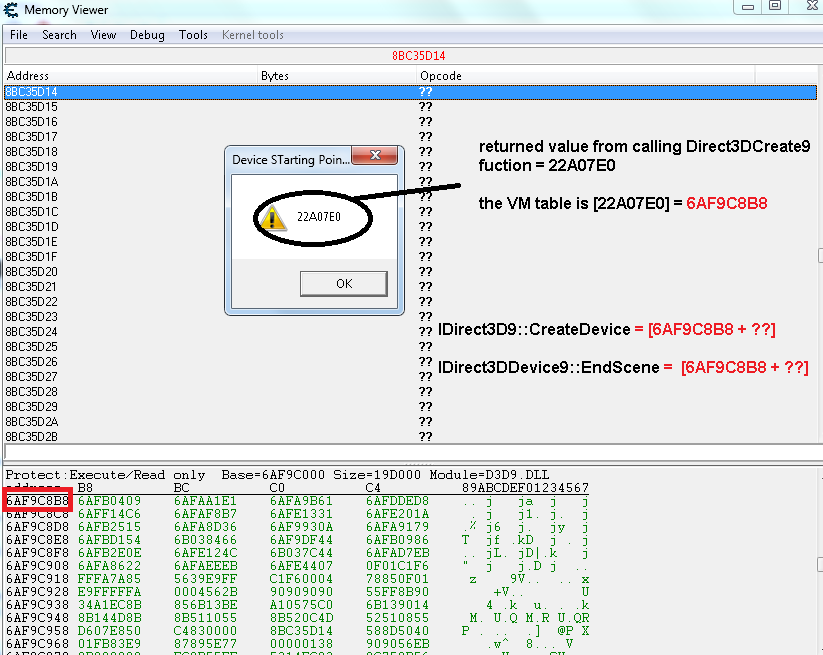Open the Search menu
Viewport: 823px width, 655px height.
pyautogui.click(x=59, y=35)
